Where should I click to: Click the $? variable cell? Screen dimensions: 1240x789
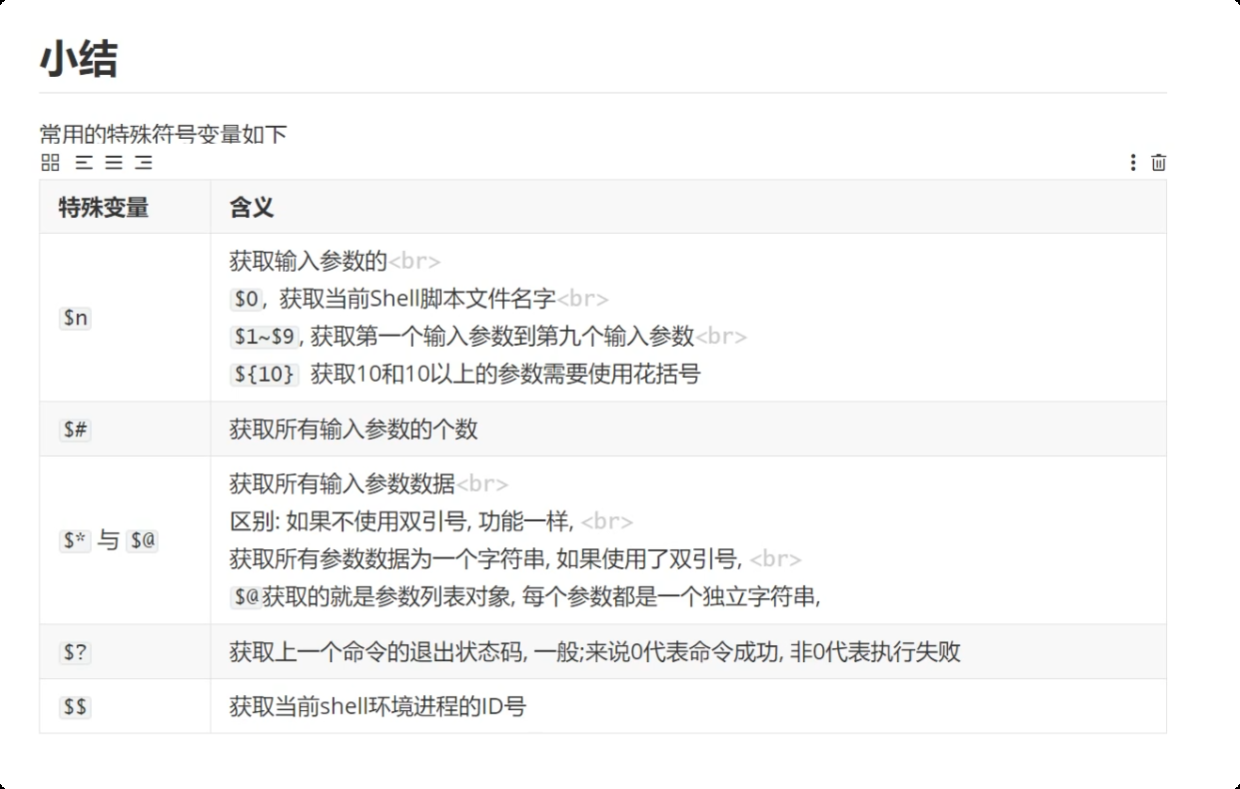tap(125, 652)
